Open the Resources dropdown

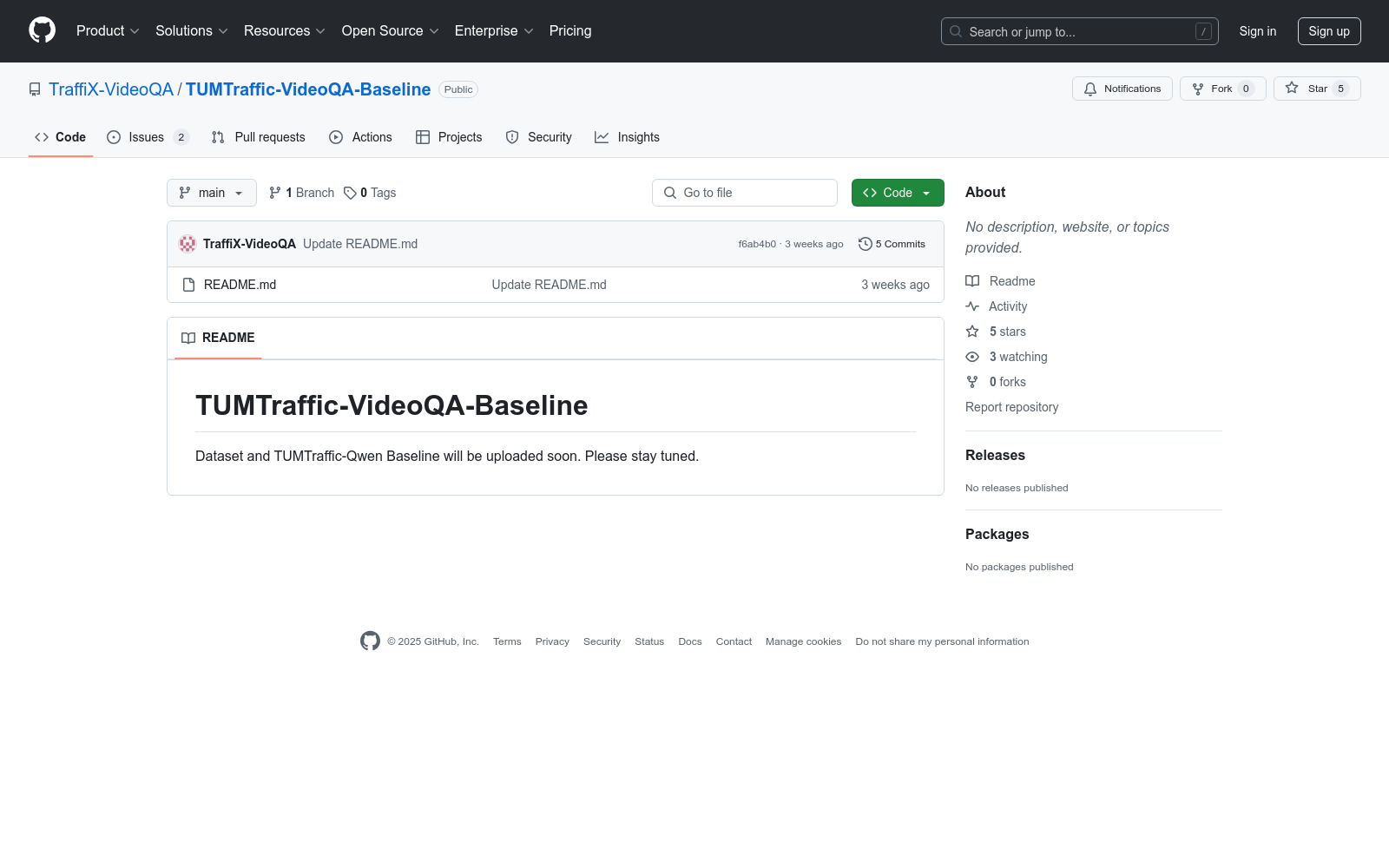pyautogui.click(x=285, y=31)
